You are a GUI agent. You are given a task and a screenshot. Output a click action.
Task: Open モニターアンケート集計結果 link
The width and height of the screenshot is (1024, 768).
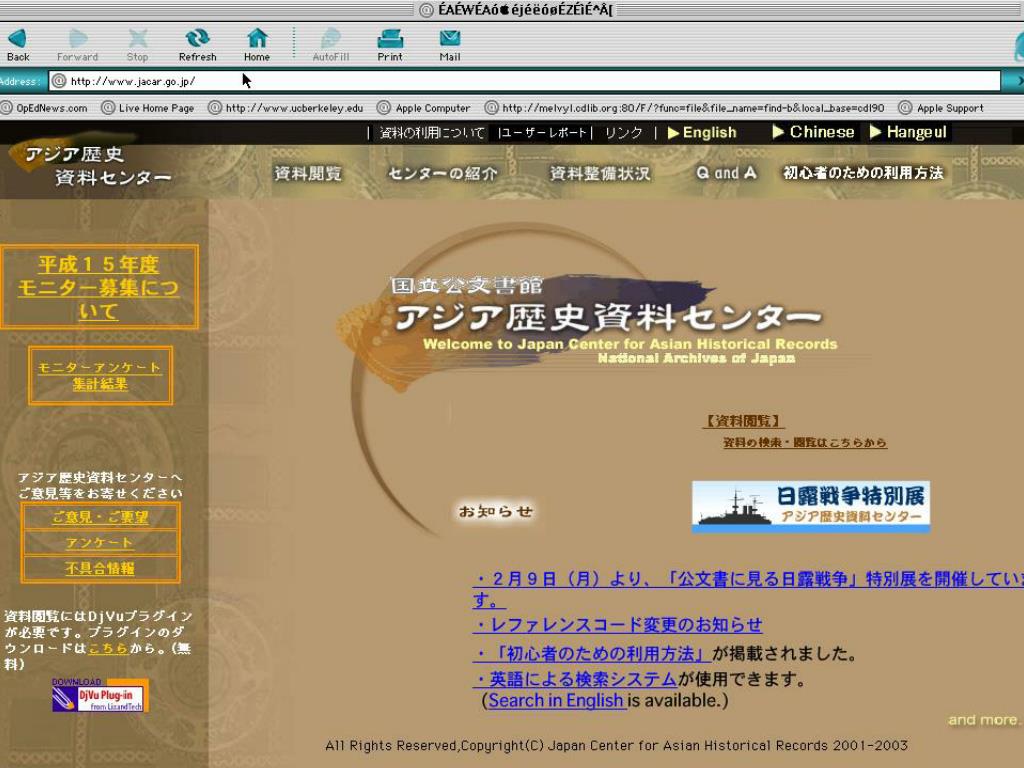(100, 376)
